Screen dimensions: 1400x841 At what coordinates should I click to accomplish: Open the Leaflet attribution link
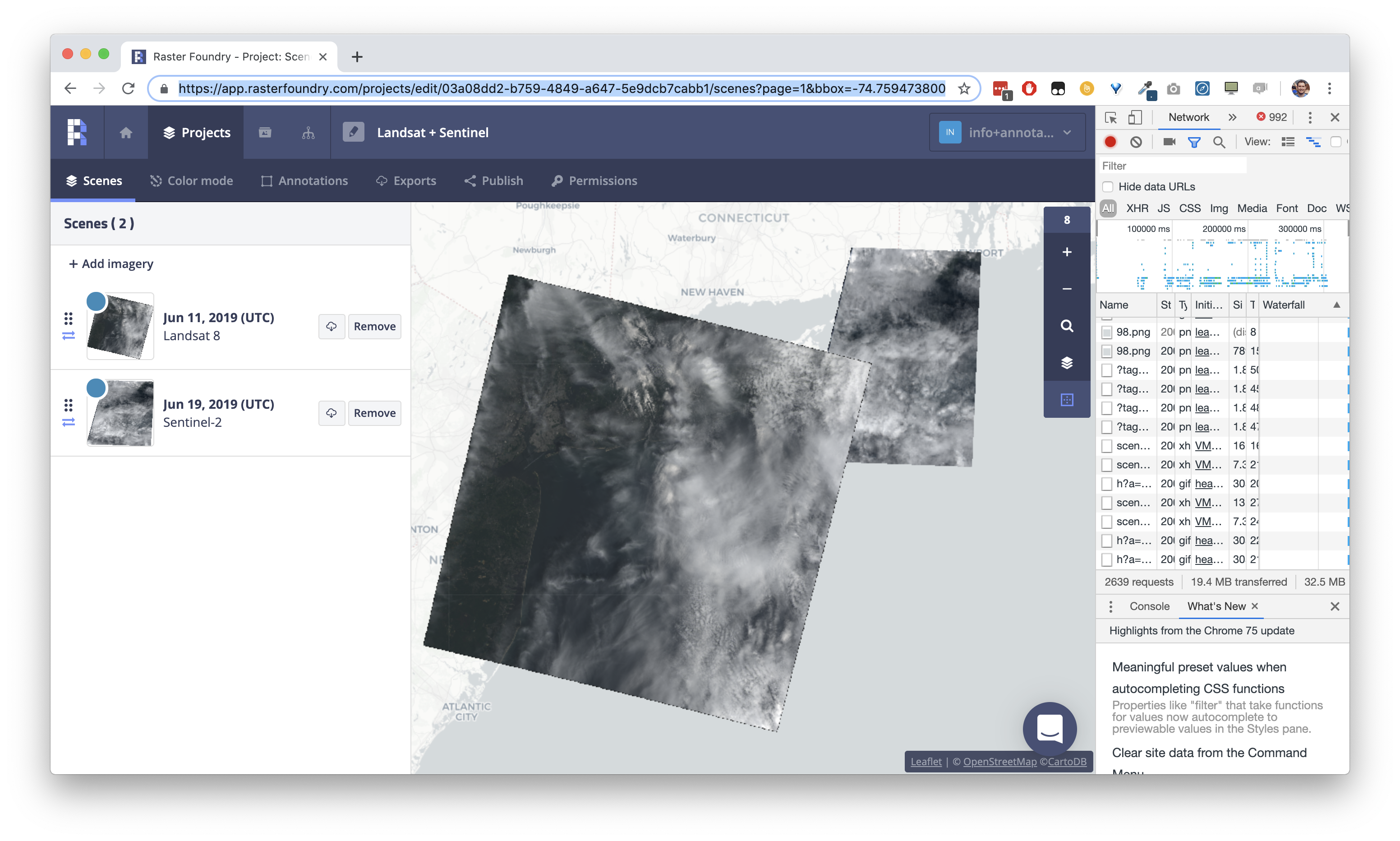926,762
